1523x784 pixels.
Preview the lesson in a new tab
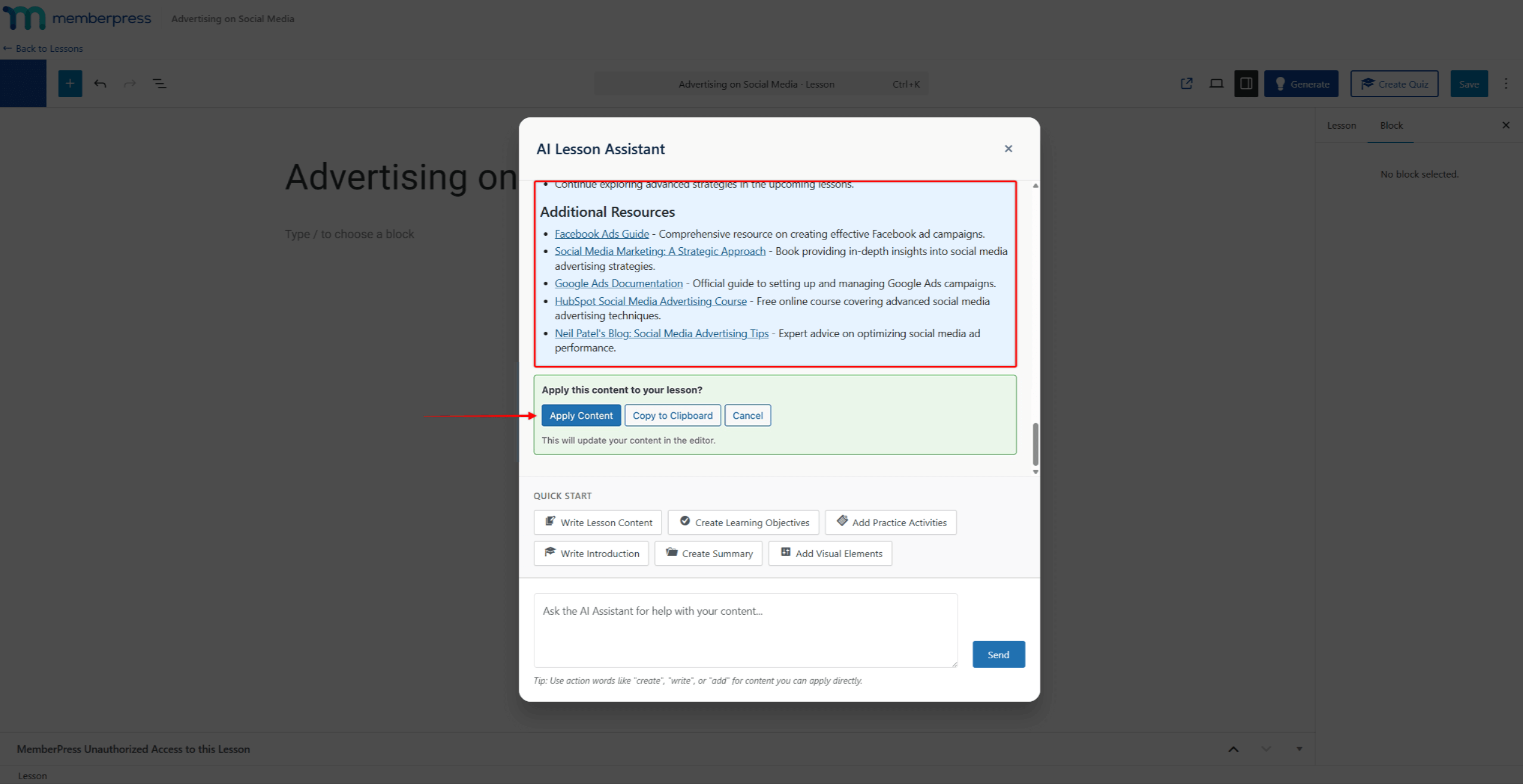pos(1186,83)
